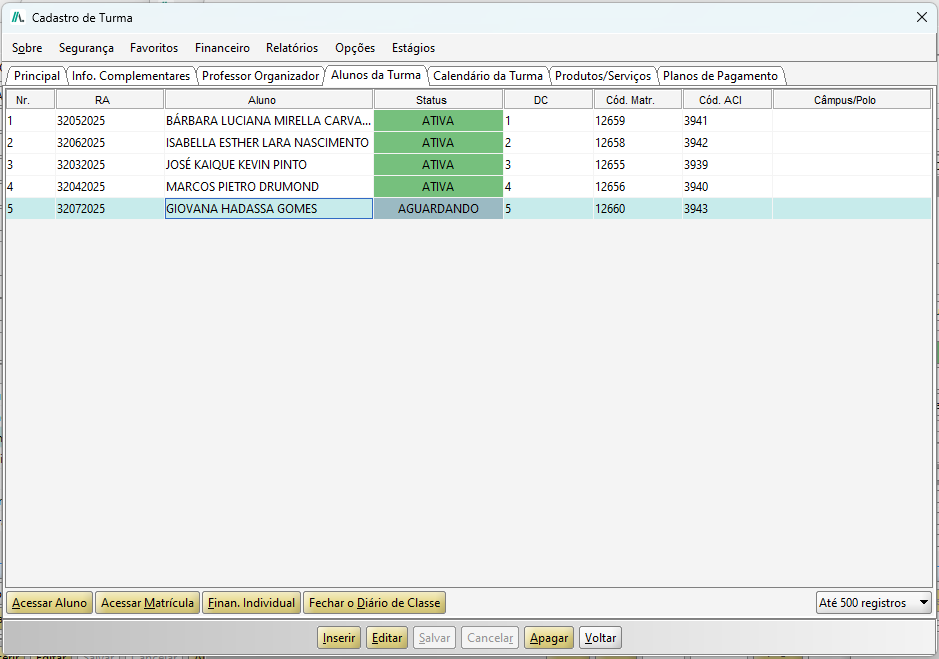Click the application logo icon in title bar
The image size is (939, 659).
click(18, 17)
